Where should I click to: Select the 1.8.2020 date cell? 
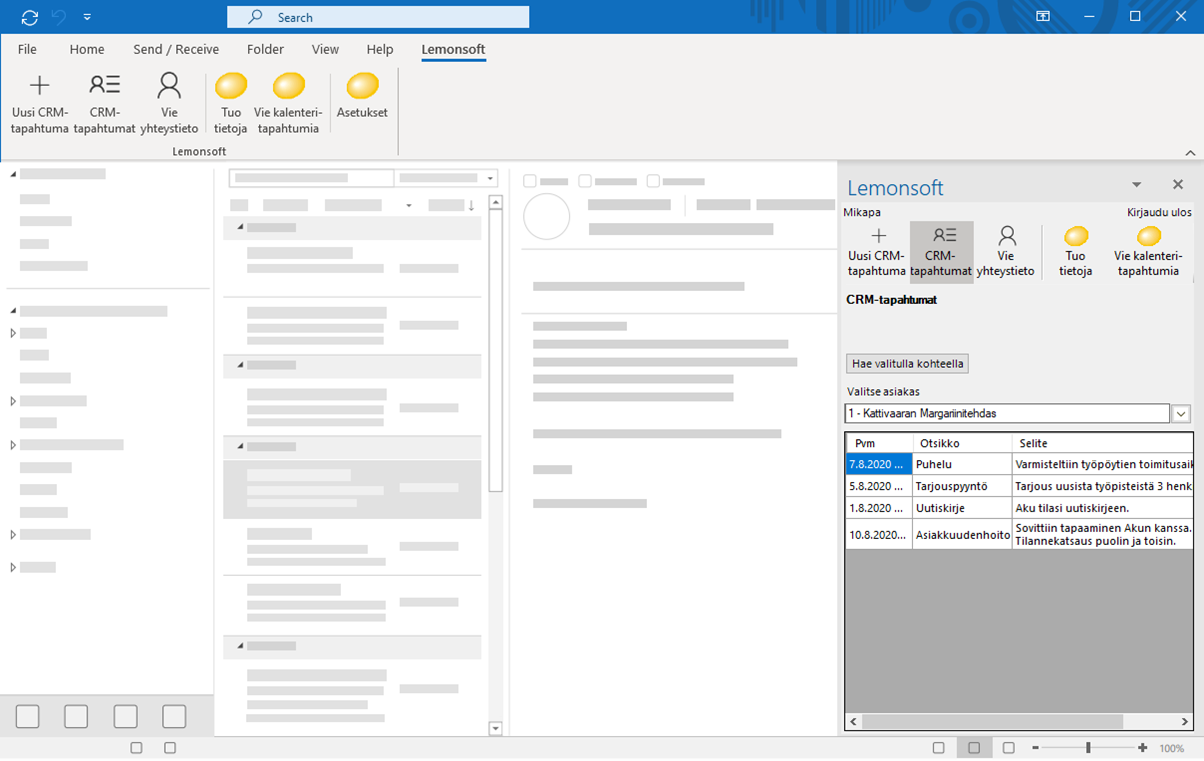click(x=879, y=508)
